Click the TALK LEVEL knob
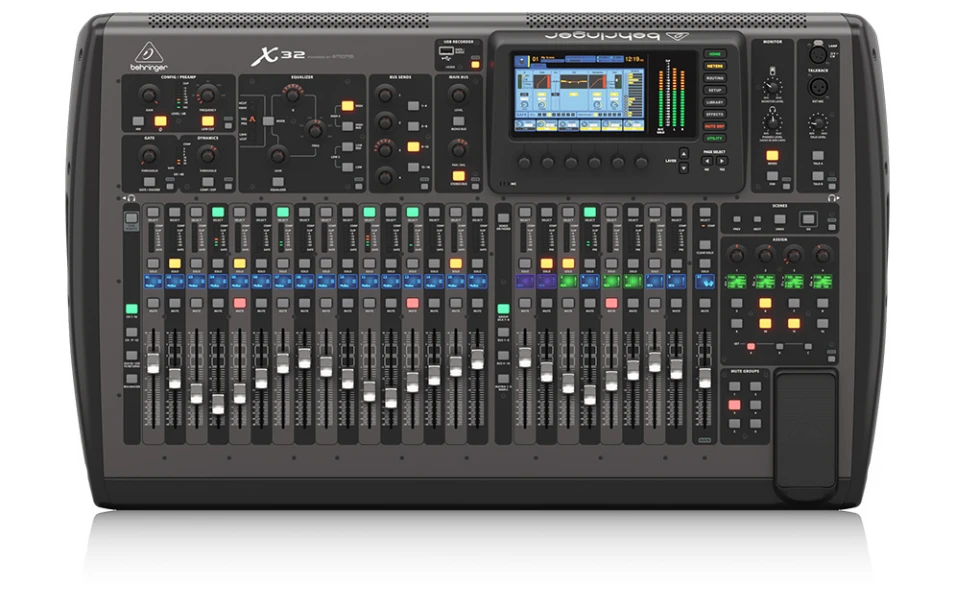 click(817, 124)
